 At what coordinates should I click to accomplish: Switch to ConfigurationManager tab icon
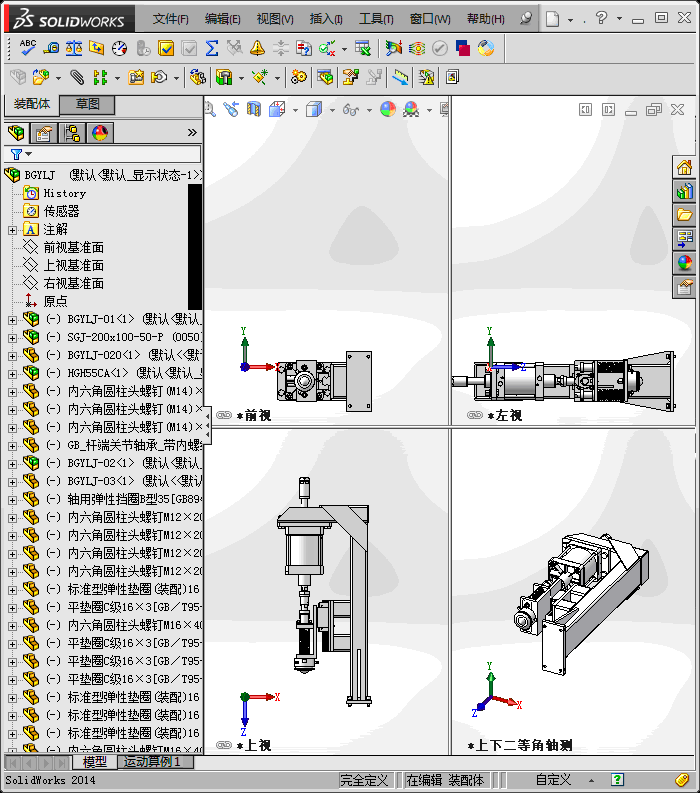click(x=72, y=133)
